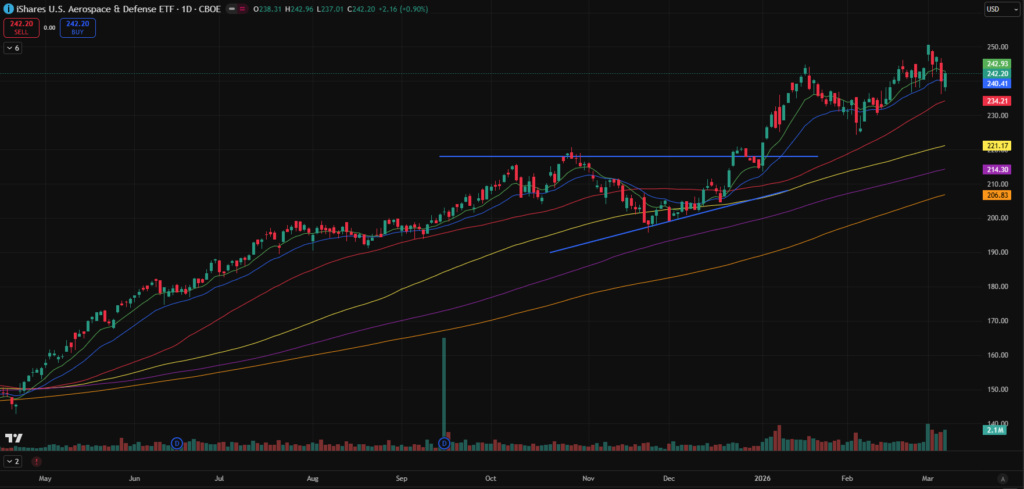Click the purple 214.30 moving average label
Image resolution: width=1024 pixels, height=489 pixels.
click(996, 170)
